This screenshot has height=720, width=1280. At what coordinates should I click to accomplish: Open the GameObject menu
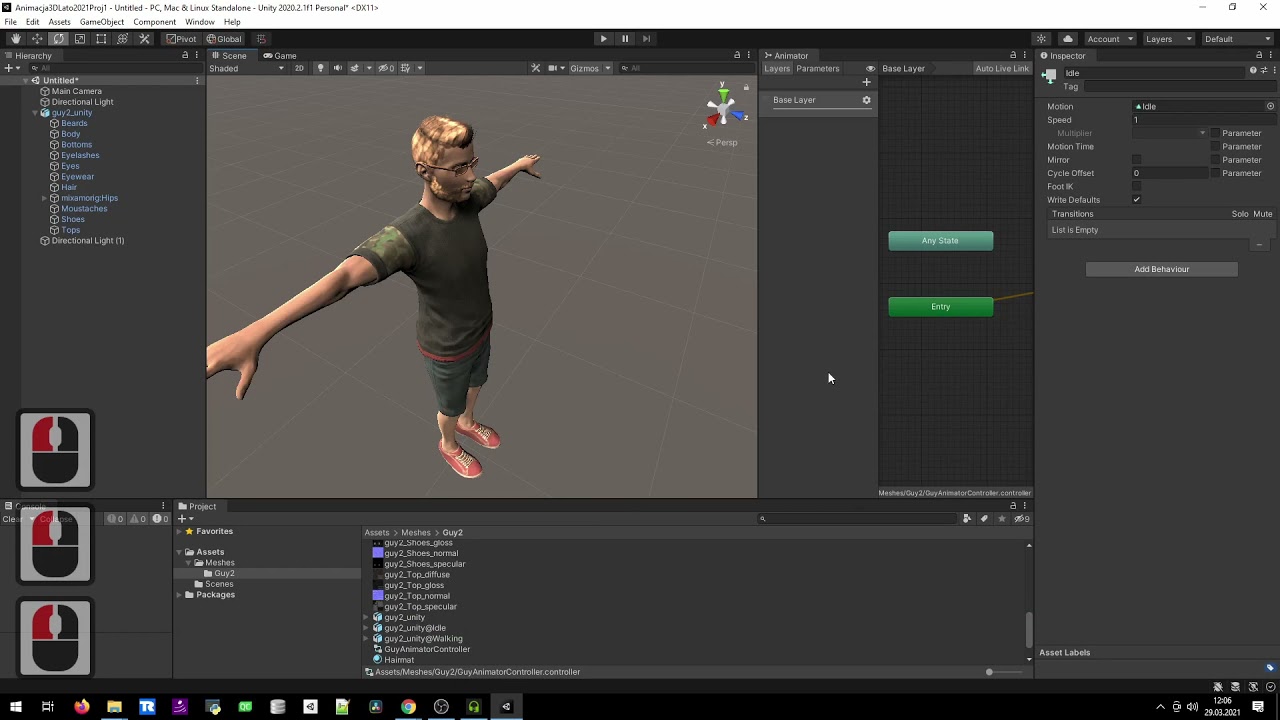point(102,22)
